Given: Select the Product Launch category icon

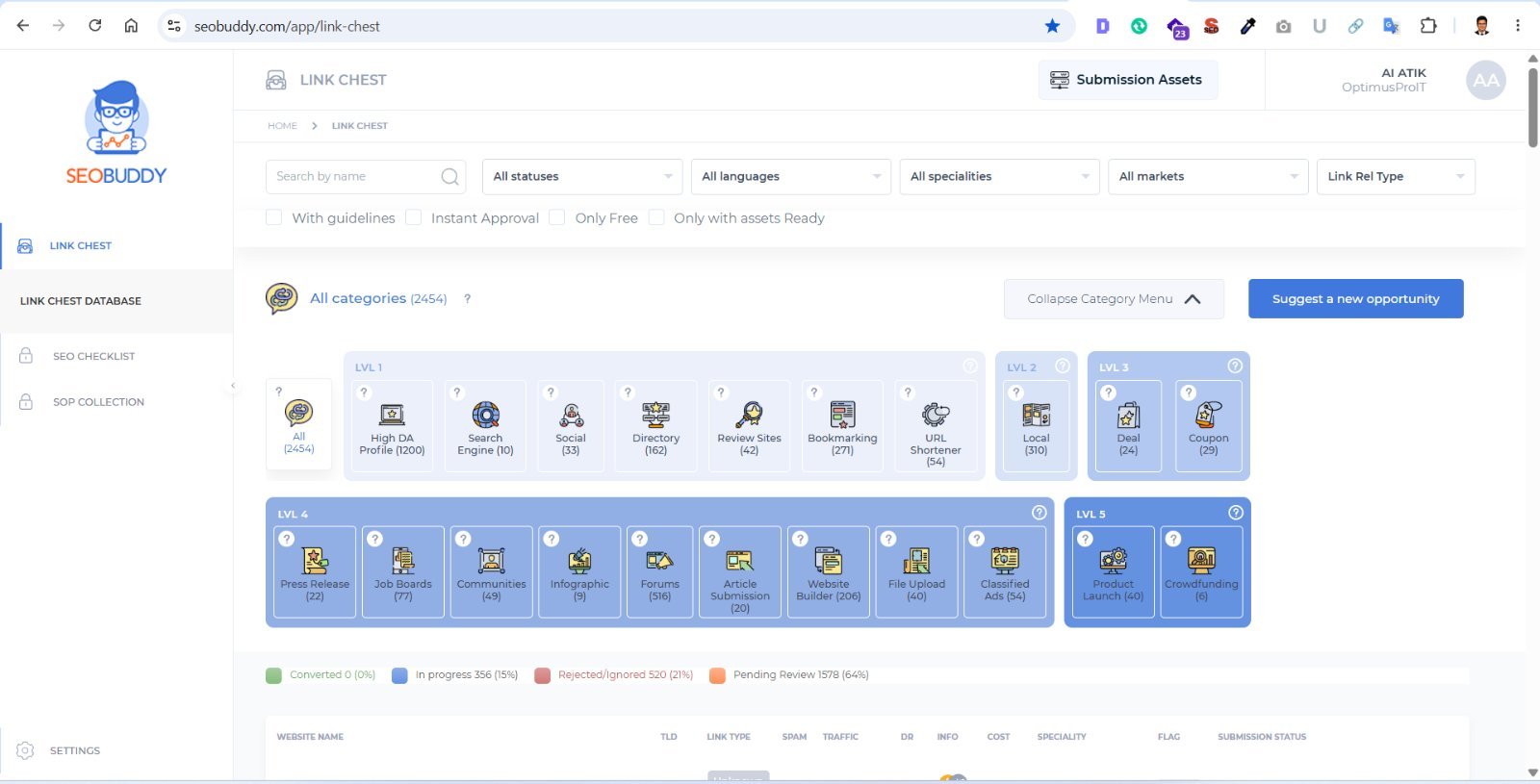Looking at the screenshot, I should tap(1114, 560).
